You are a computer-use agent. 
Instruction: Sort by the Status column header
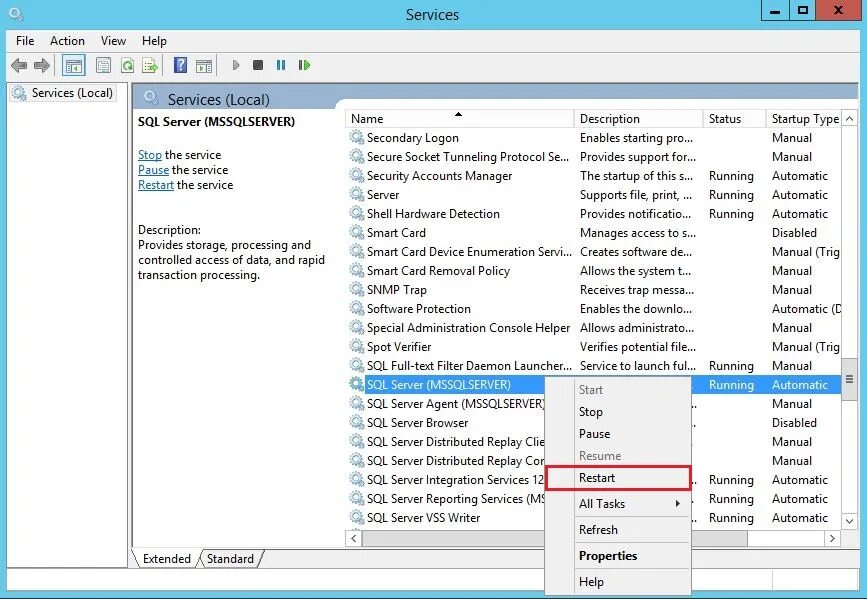[x=734, y=118]
